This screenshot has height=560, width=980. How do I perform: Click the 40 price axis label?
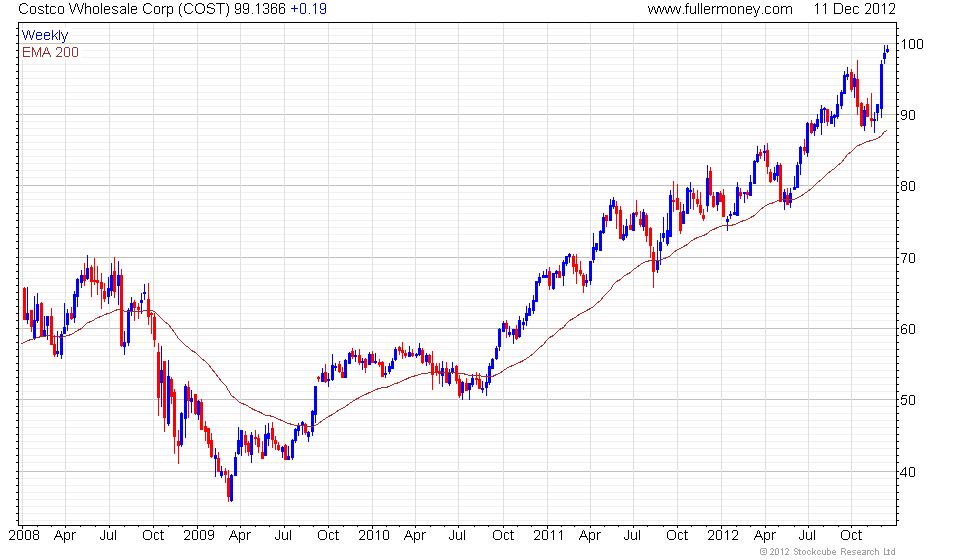pyautogui.click(x=908, y=472)
